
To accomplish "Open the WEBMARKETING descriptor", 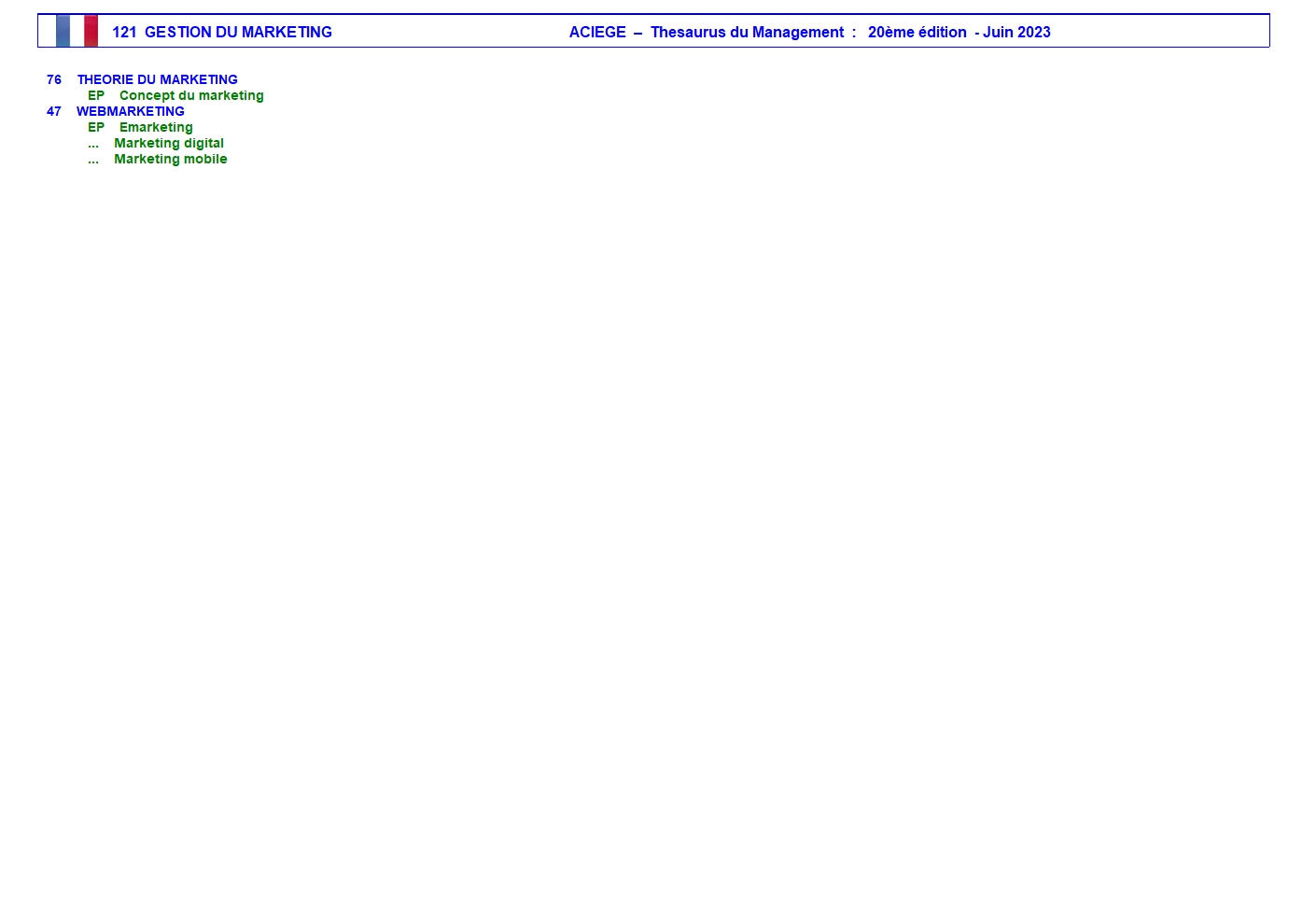I will 131,111.
